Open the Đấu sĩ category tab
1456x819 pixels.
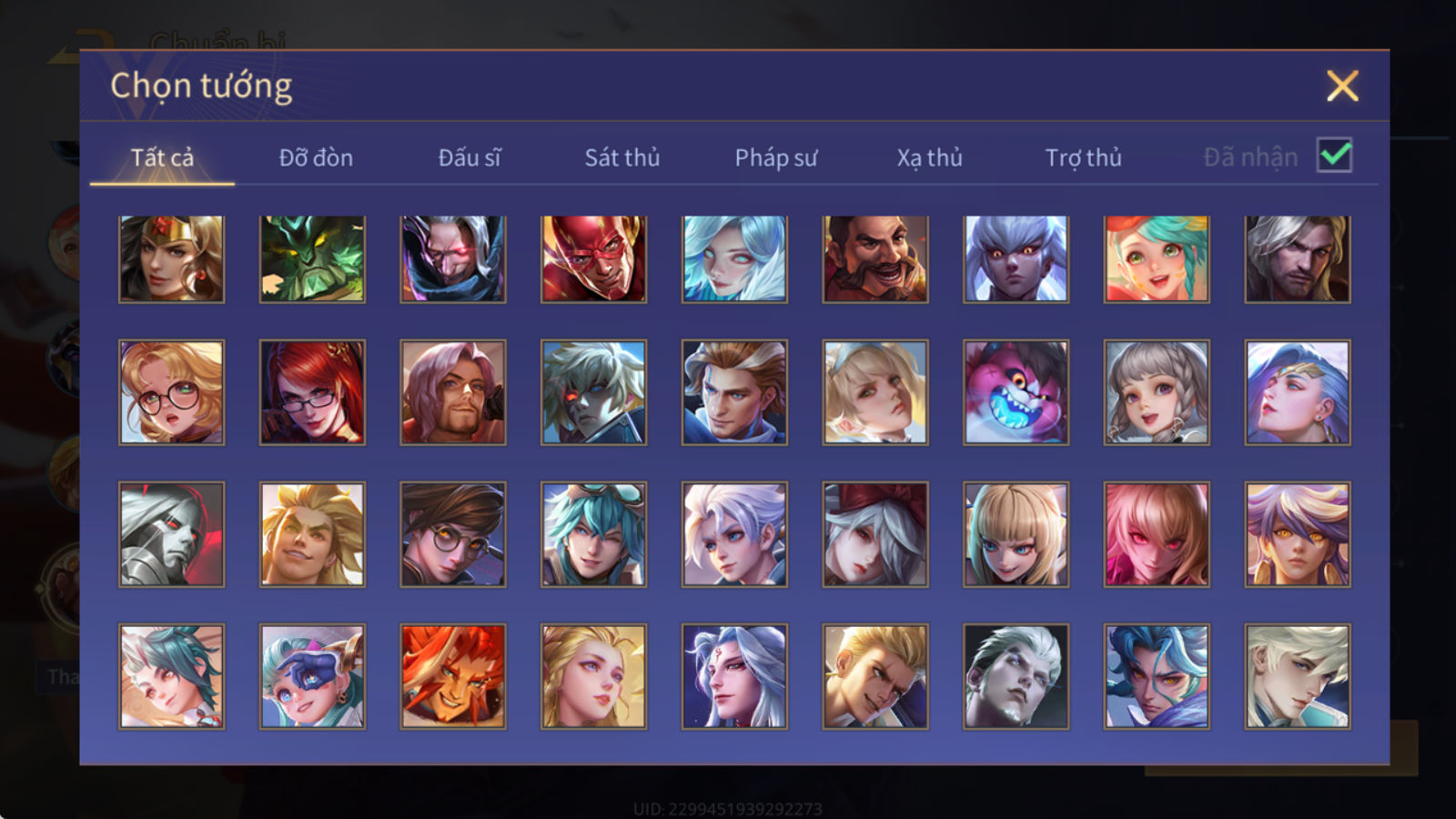coord(470,157)
